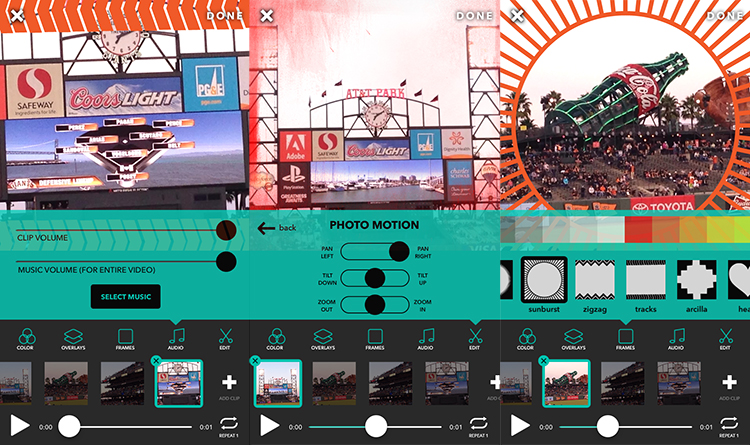Select the stadium stands clip in the right screen
Screen dimensions: 750x445
(x=622, y=383)
